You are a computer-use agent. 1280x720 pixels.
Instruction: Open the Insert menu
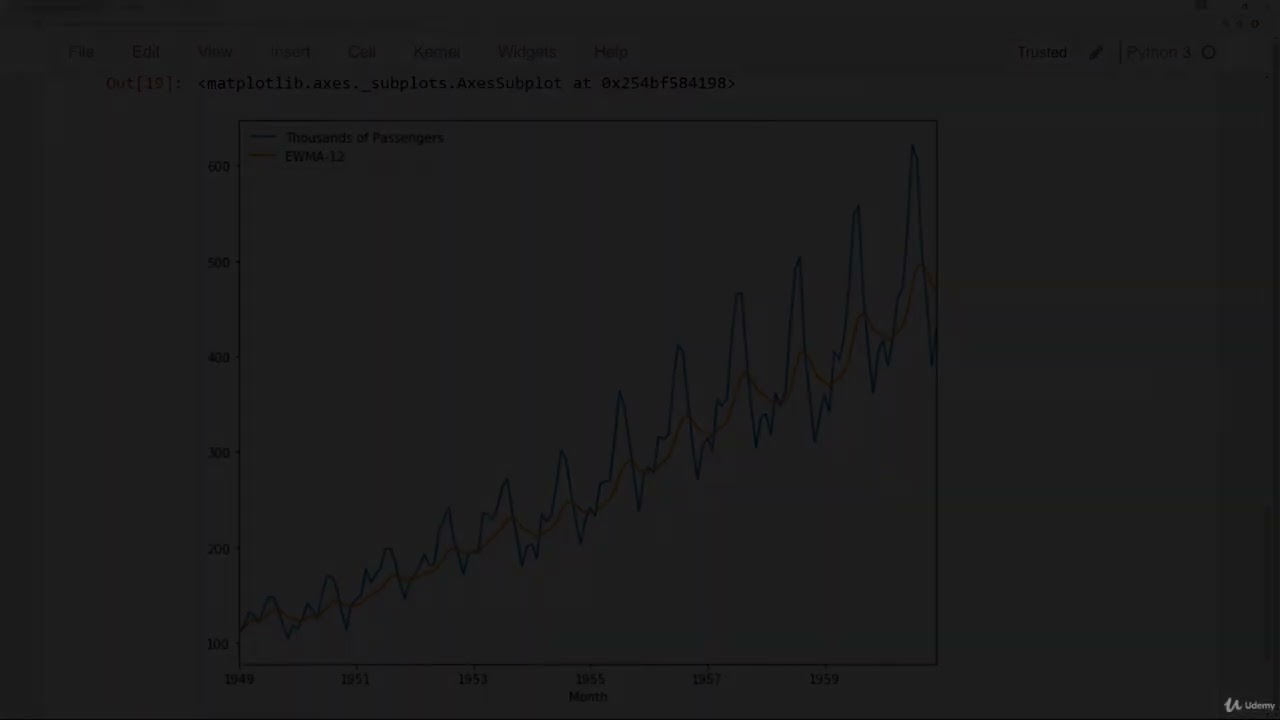pyautogui.click(x=290, y=52)
